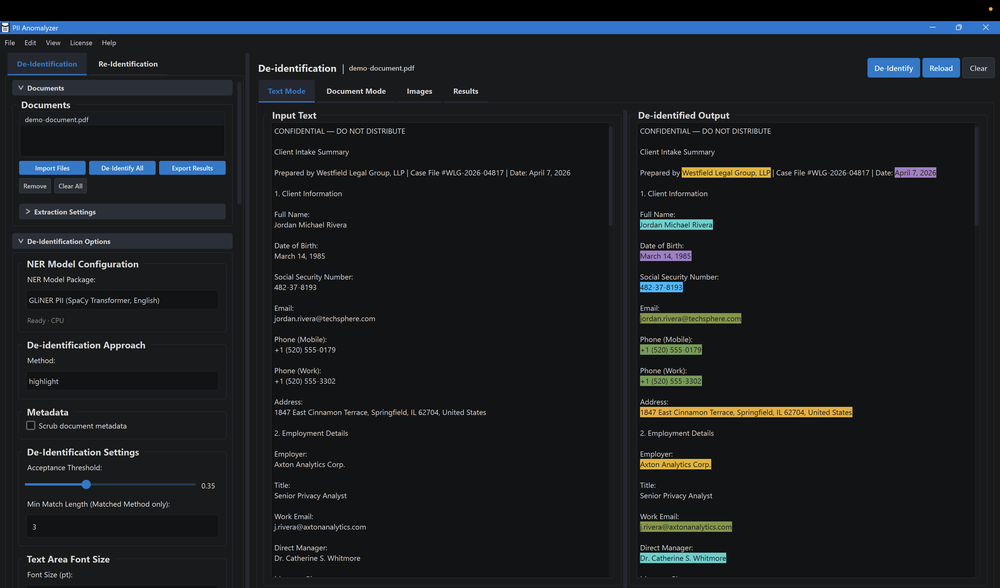
Task: Open the Method dropdown showing highlight
Action: pyautogui.click(x=122, y=381)
